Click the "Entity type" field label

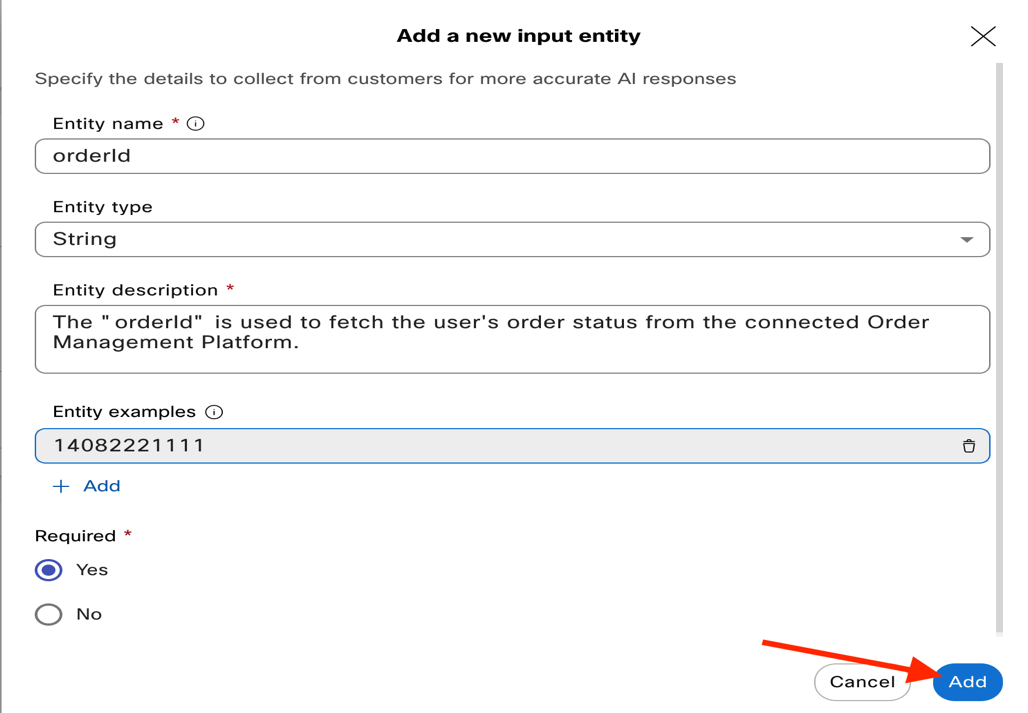(x=102, y=207)
